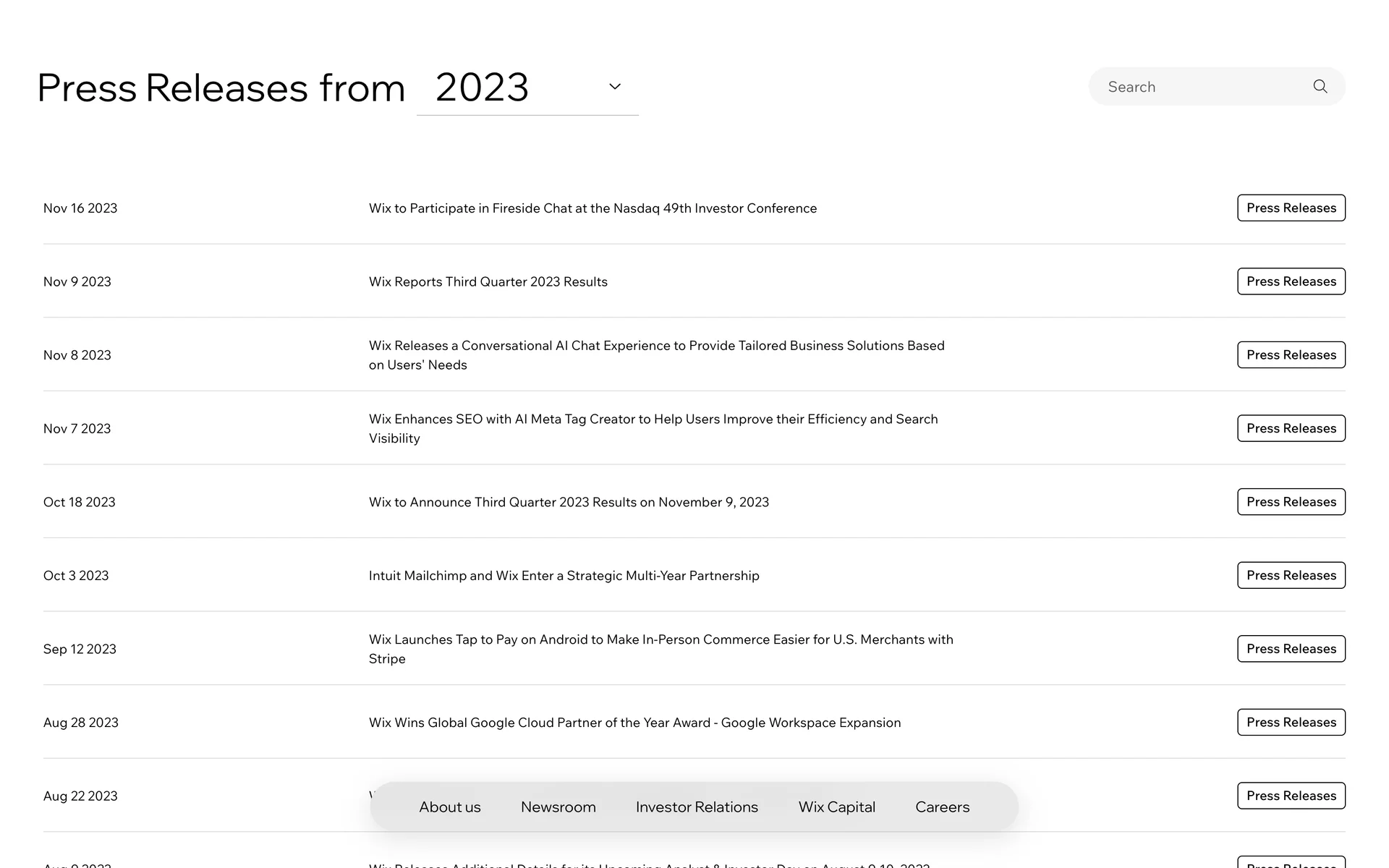This screenshot has width=1389, height=868.
Task: Open the Intuit Mailchimp partnership release
Action: (x=564, y=576)
